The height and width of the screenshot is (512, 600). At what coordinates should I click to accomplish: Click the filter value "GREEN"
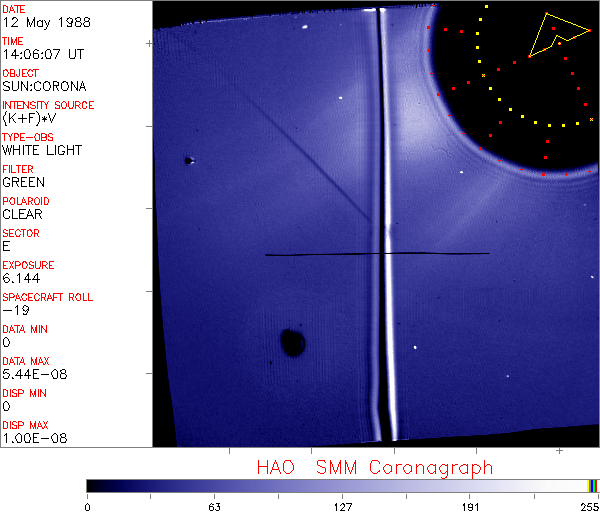coord(23,182)
